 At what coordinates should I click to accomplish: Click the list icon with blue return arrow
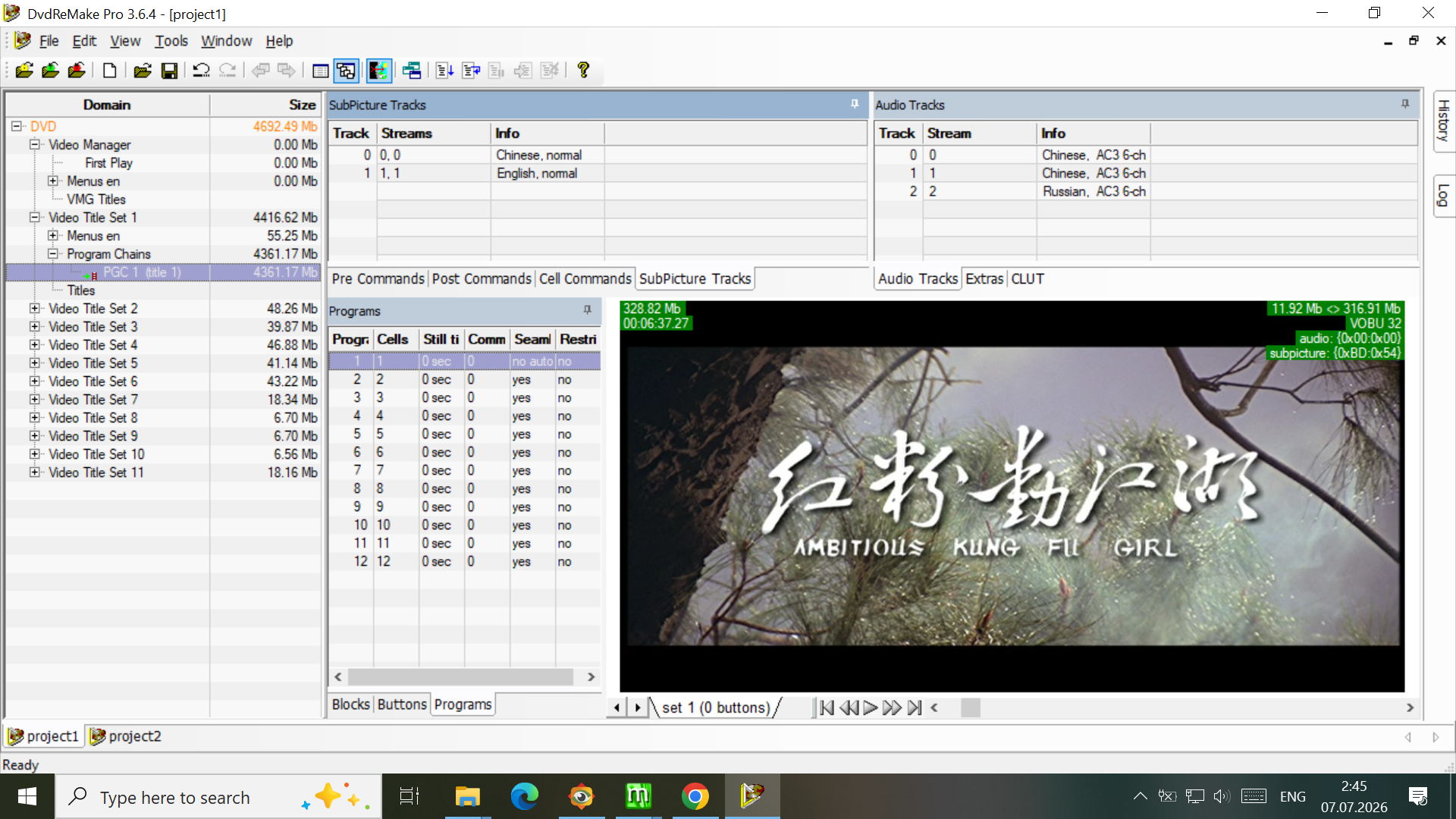tap(471, 71)
